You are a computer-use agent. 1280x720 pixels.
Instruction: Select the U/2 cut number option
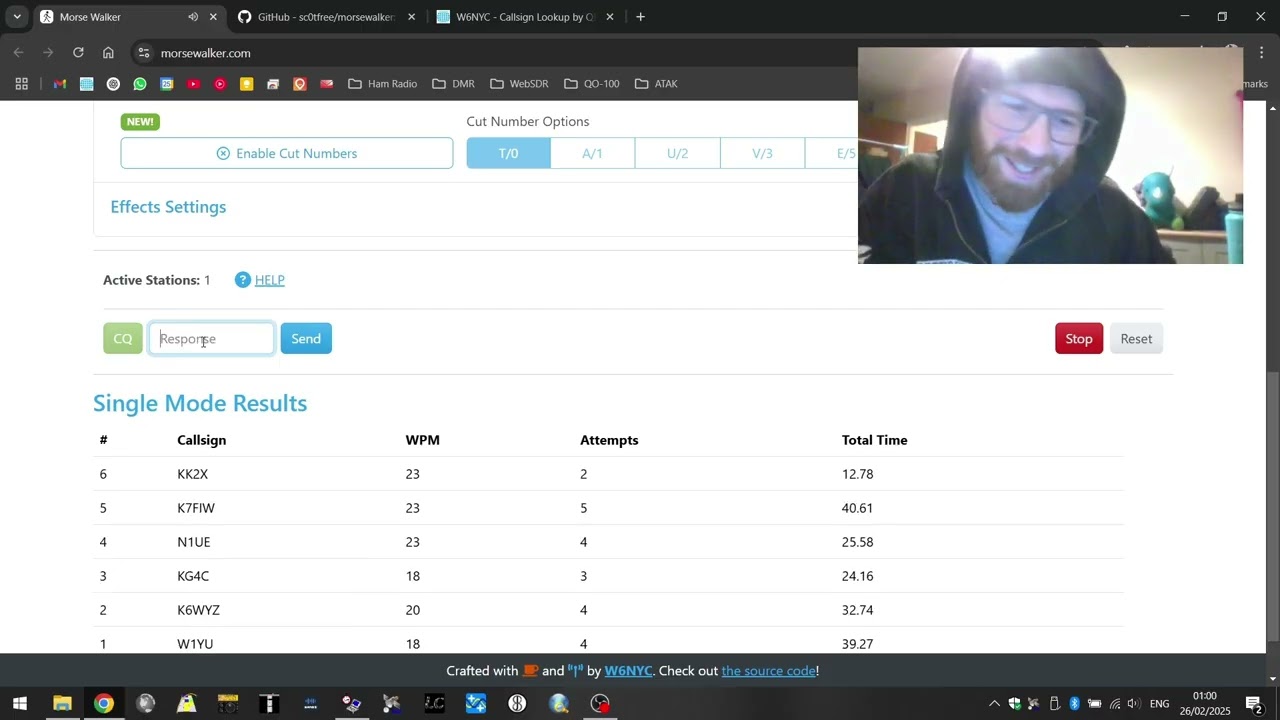[x=677, y=153]
